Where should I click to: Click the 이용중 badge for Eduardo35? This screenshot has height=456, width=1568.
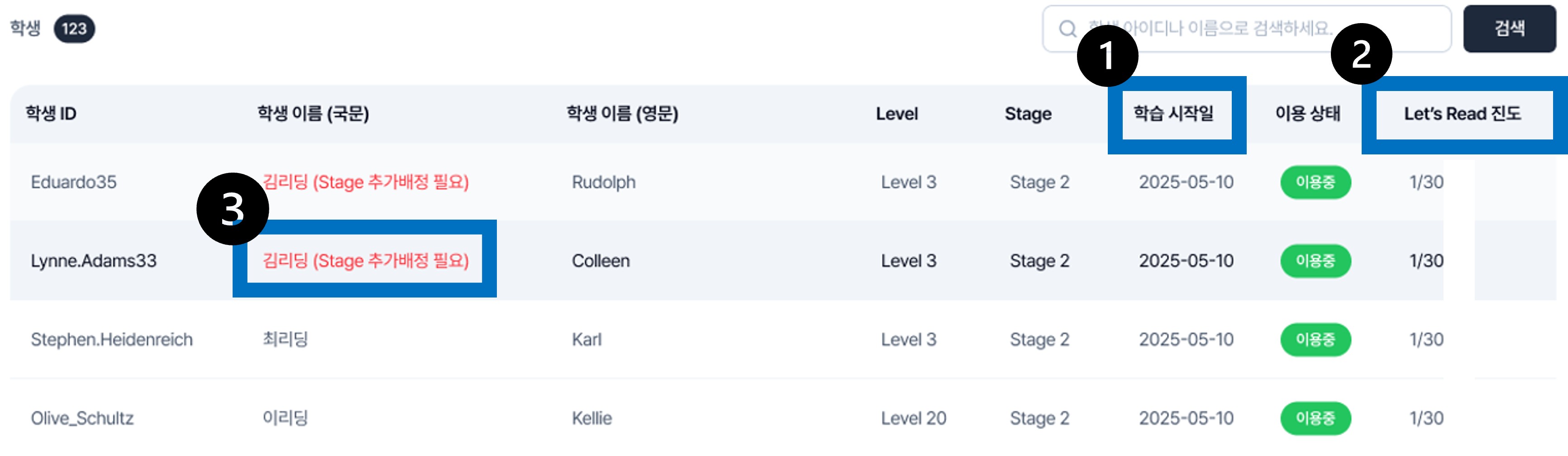1315,182
